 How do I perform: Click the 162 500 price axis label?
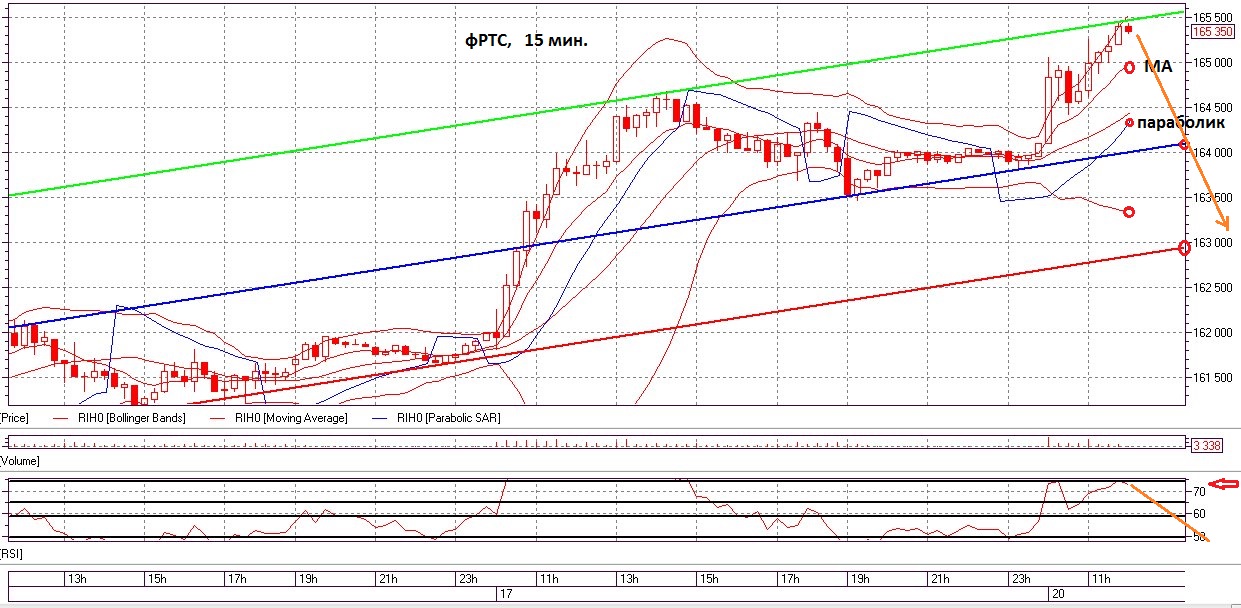click(1211, 287)
